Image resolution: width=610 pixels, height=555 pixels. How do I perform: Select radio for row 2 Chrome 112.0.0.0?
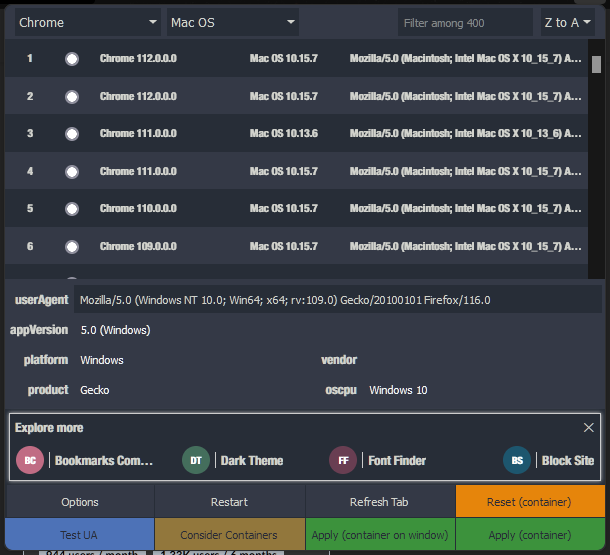(x=72, y=96)
